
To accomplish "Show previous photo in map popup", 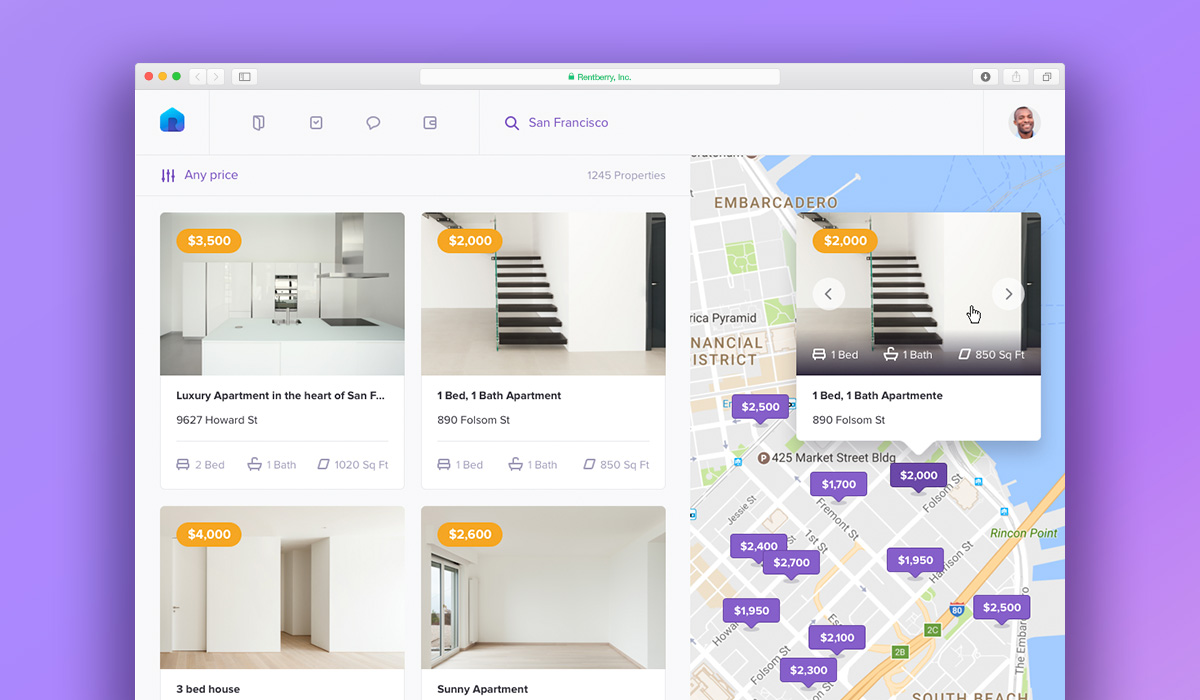I will pos(828,294).
